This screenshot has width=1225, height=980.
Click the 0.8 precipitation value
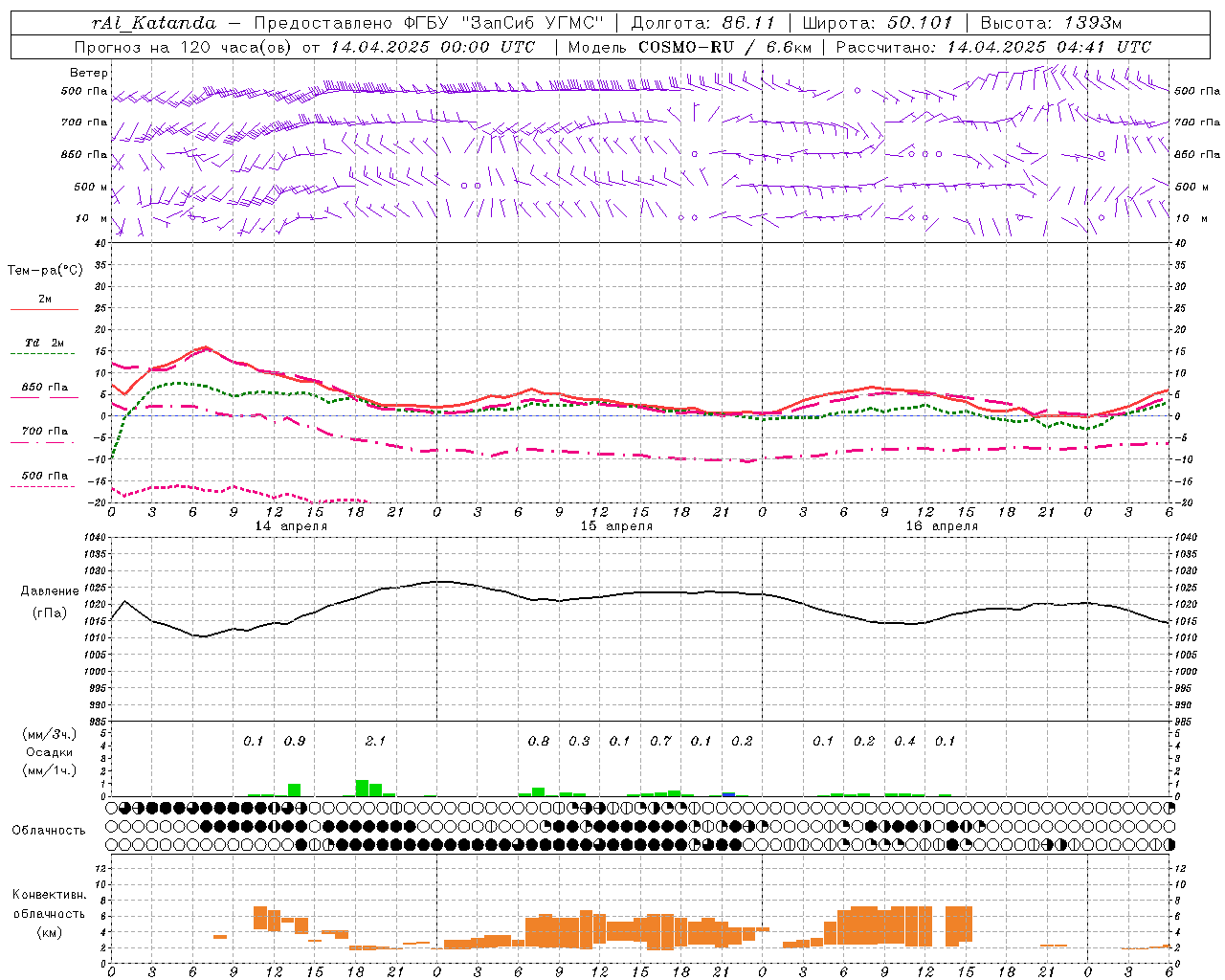click(x=539, y=742)
